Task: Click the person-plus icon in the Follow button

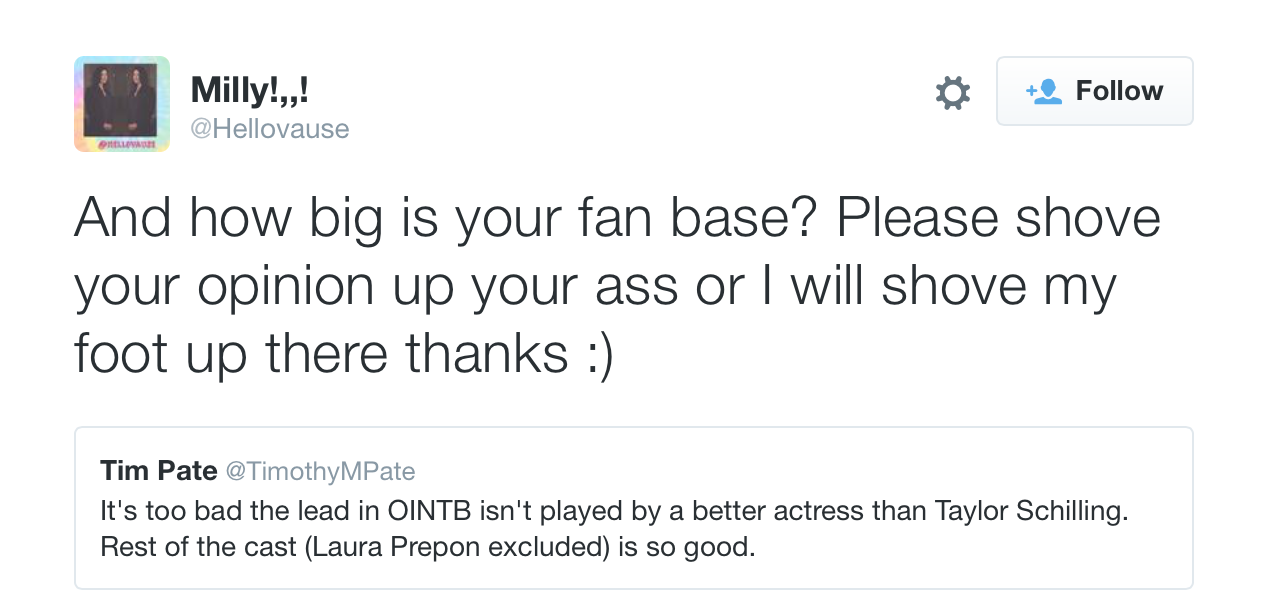Action: click(x=1043, y=91)
